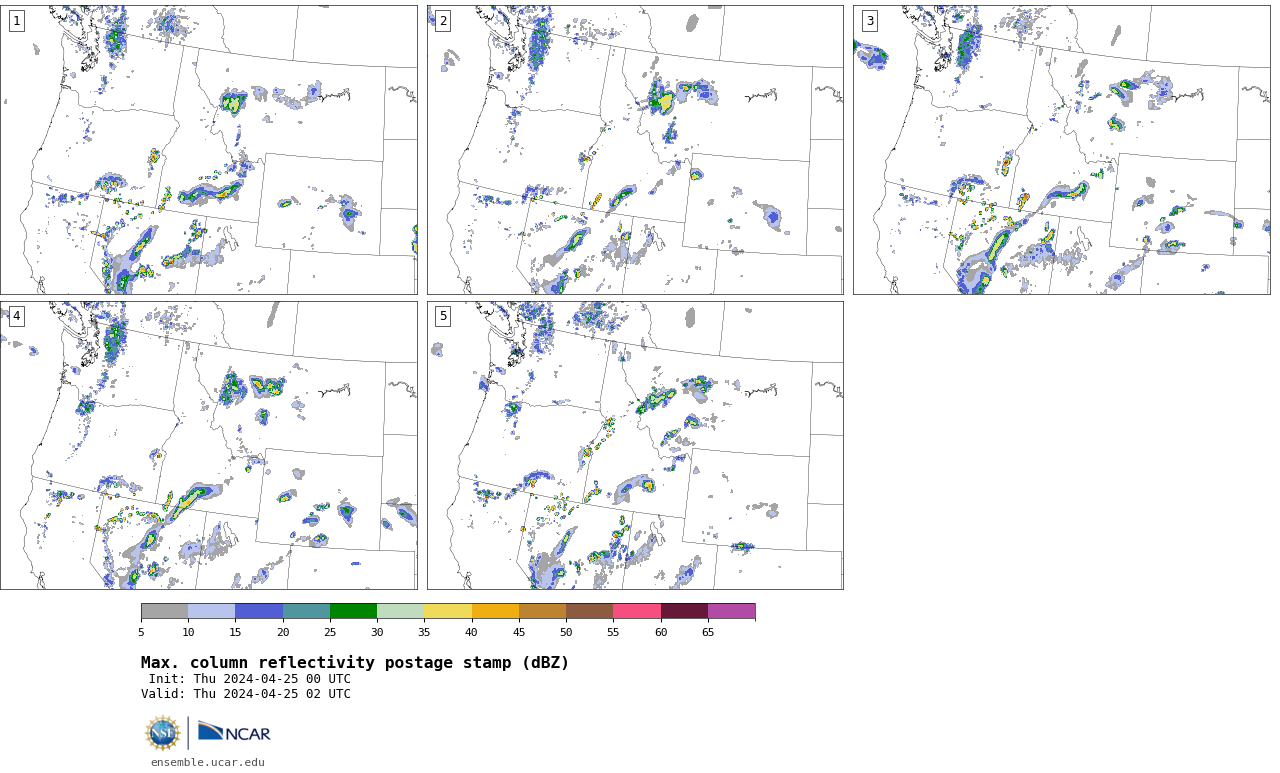Select the tan-brown 45-50 dBZ swatch

point(542,611)
